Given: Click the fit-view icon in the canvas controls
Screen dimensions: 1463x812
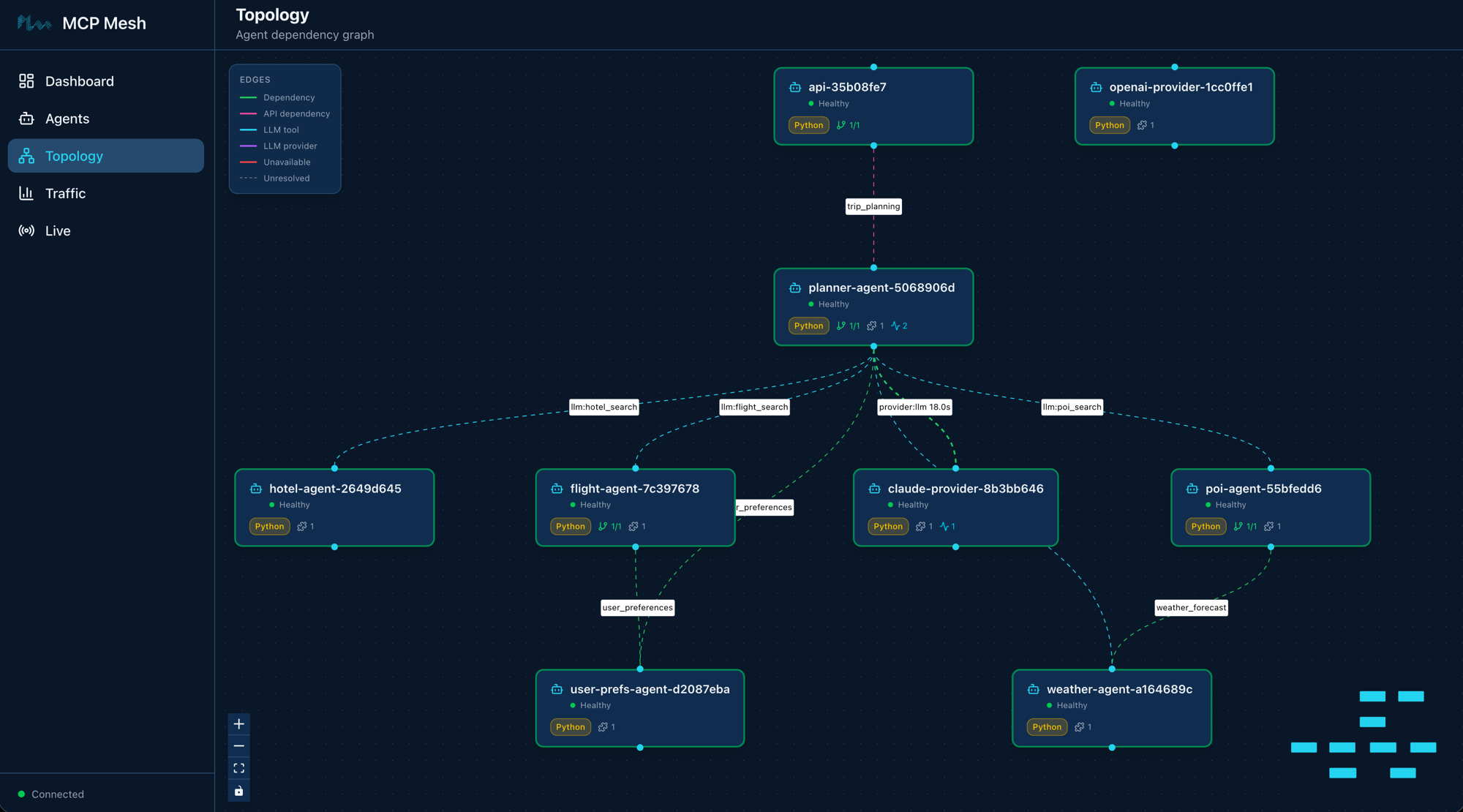Looking at the screenshot, I should (238, 767).
